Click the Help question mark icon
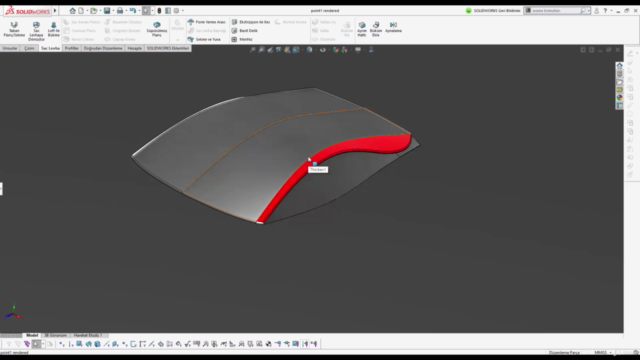The width and height of the screenshot is (640, 360). coord(605,11)
